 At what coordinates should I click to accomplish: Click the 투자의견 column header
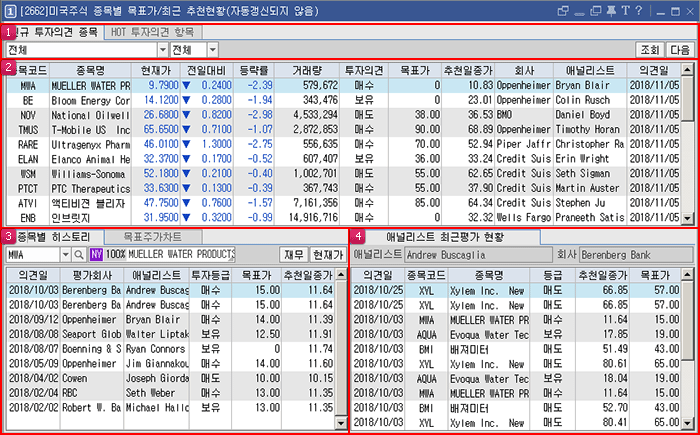(364, 70)
